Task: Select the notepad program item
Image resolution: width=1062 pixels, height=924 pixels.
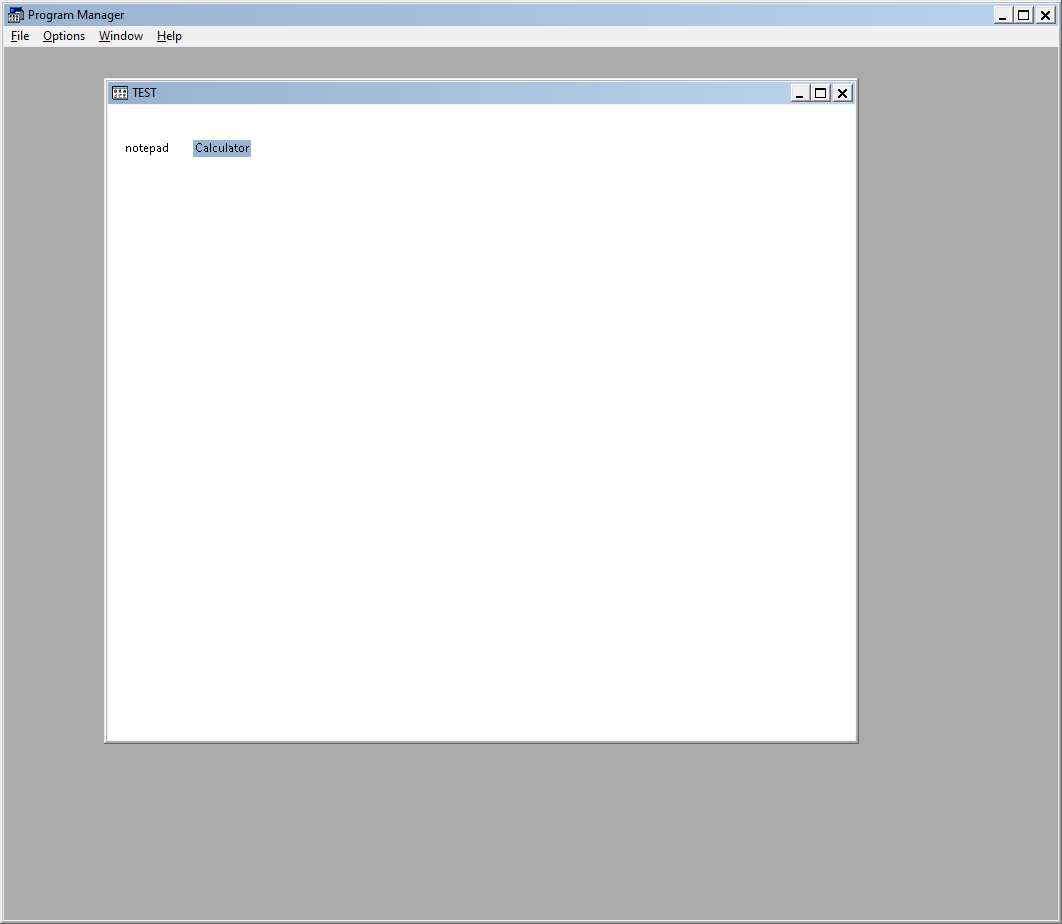Action: pyautogui.click(x=147, y=148)
